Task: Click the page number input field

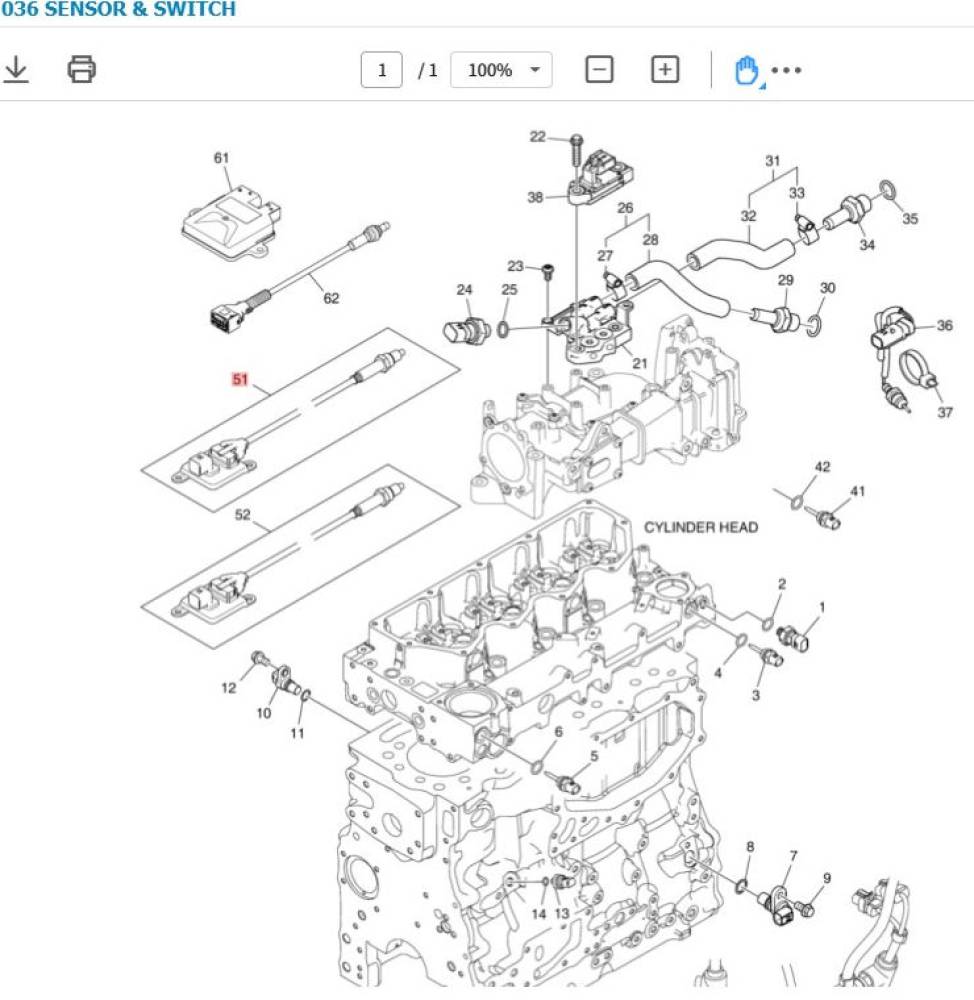Action: point(381,70)
